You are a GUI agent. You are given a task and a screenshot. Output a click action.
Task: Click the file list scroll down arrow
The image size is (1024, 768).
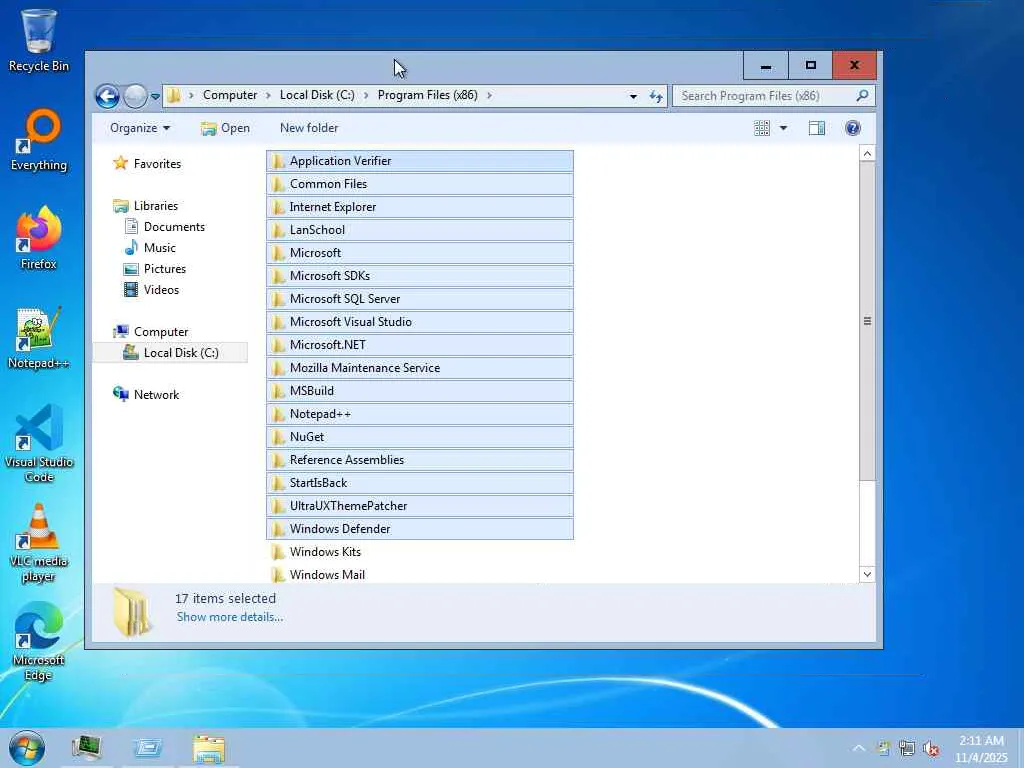[x=867, y=575]
